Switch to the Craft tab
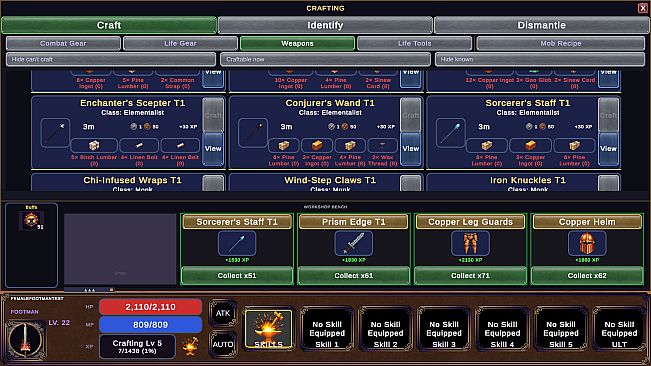 pos(109,25)
